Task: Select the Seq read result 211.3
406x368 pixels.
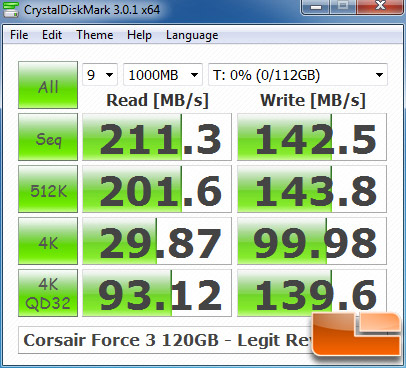Action: click(157, 137)
